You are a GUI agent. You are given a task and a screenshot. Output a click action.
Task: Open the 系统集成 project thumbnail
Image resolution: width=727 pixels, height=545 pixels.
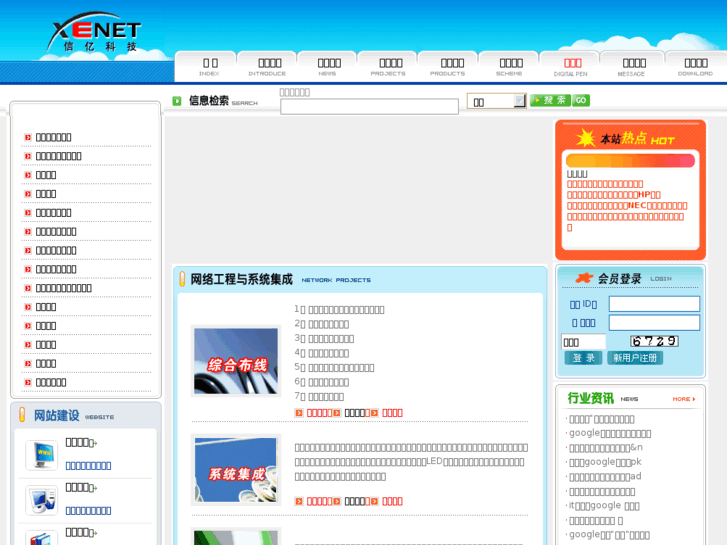pos(236,470)
